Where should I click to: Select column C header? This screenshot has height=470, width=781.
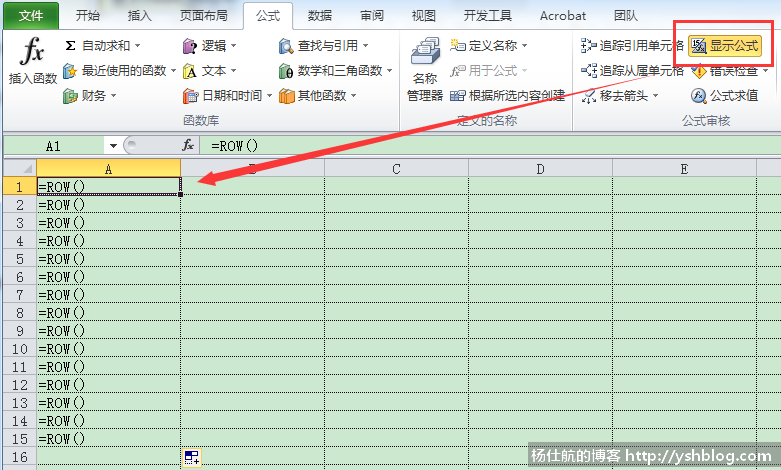[396, 169]
